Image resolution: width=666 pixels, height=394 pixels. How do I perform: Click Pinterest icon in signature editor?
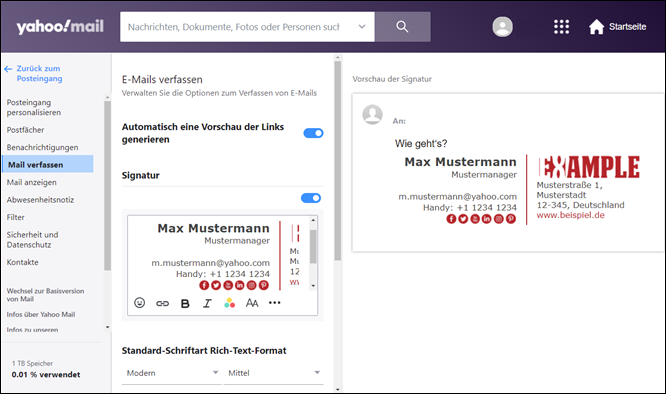264,285
